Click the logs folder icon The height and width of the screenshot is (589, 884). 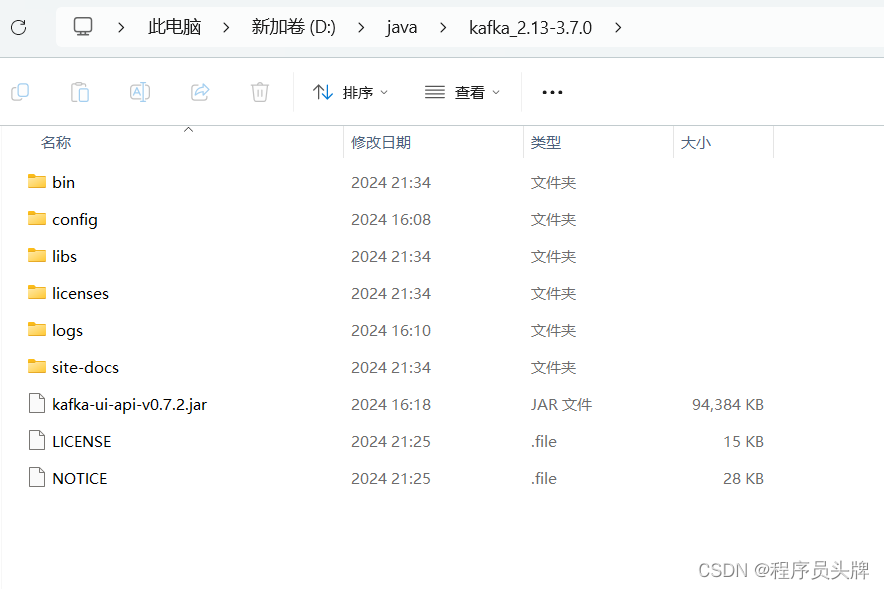35,330
